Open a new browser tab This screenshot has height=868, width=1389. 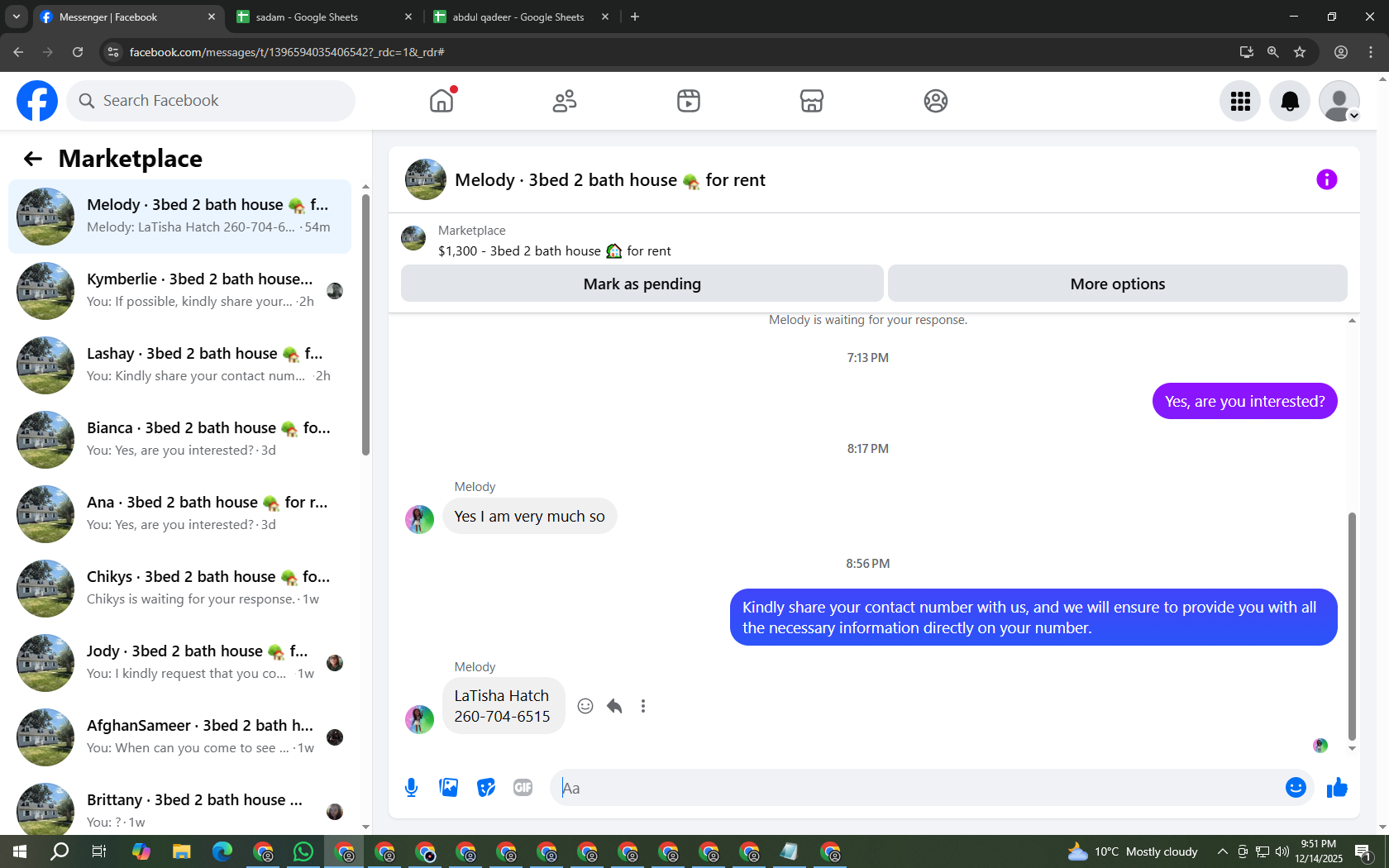tap(635, 17)
